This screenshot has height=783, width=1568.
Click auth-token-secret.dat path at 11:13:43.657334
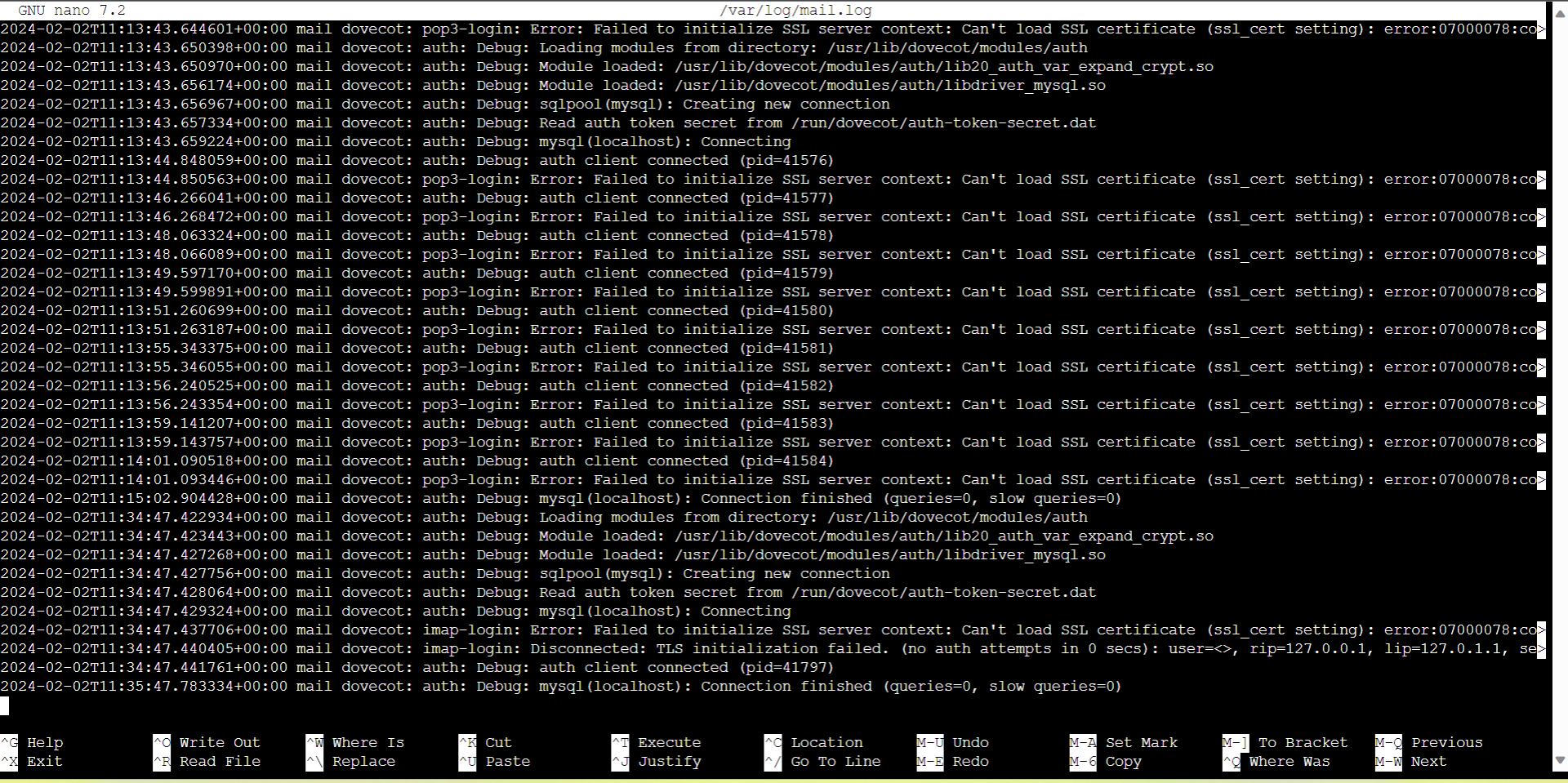click(x=944, y=123)
